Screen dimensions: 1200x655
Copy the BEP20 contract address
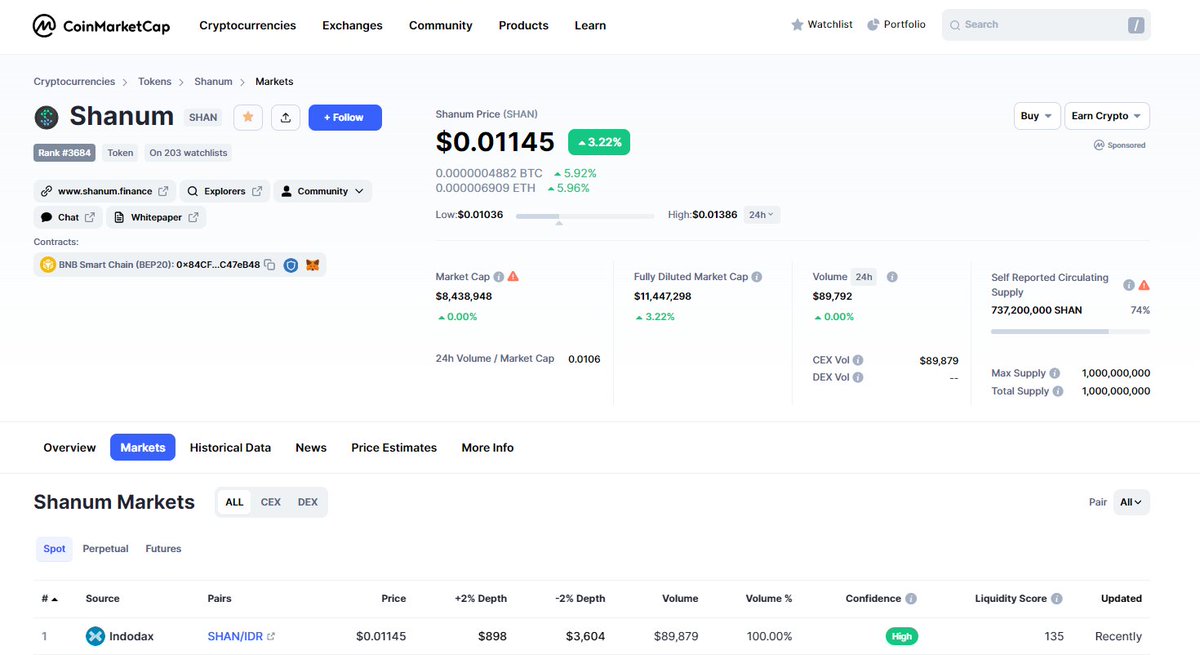tap(270, 265)
